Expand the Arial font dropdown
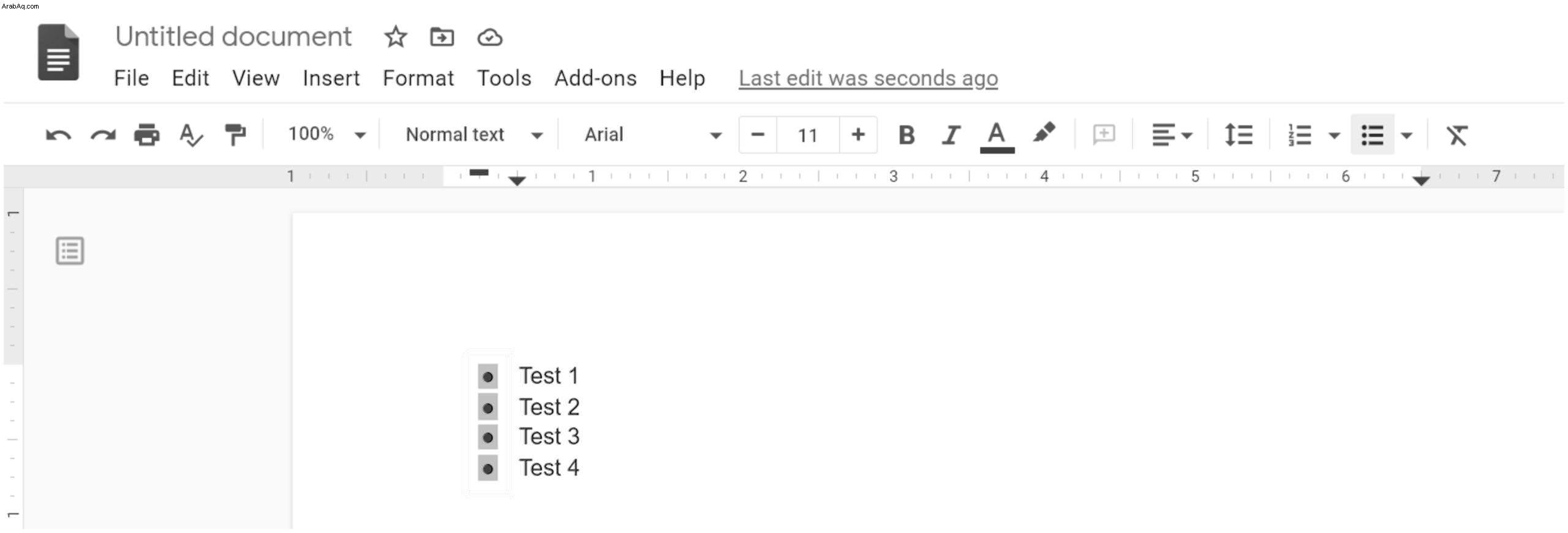 pos(653,135)
